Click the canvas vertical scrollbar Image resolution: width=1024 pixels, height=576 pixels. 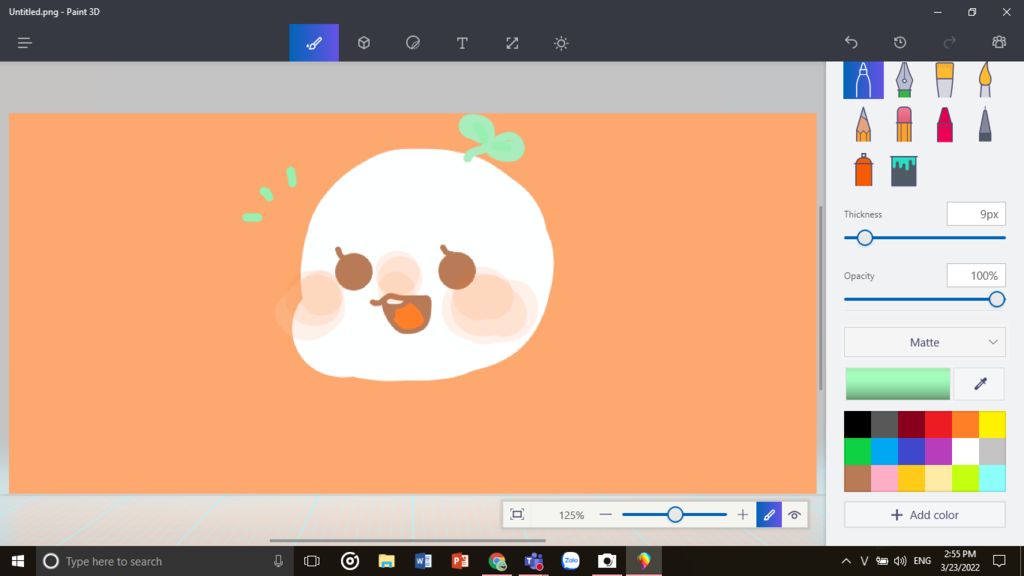pos(821,298)
